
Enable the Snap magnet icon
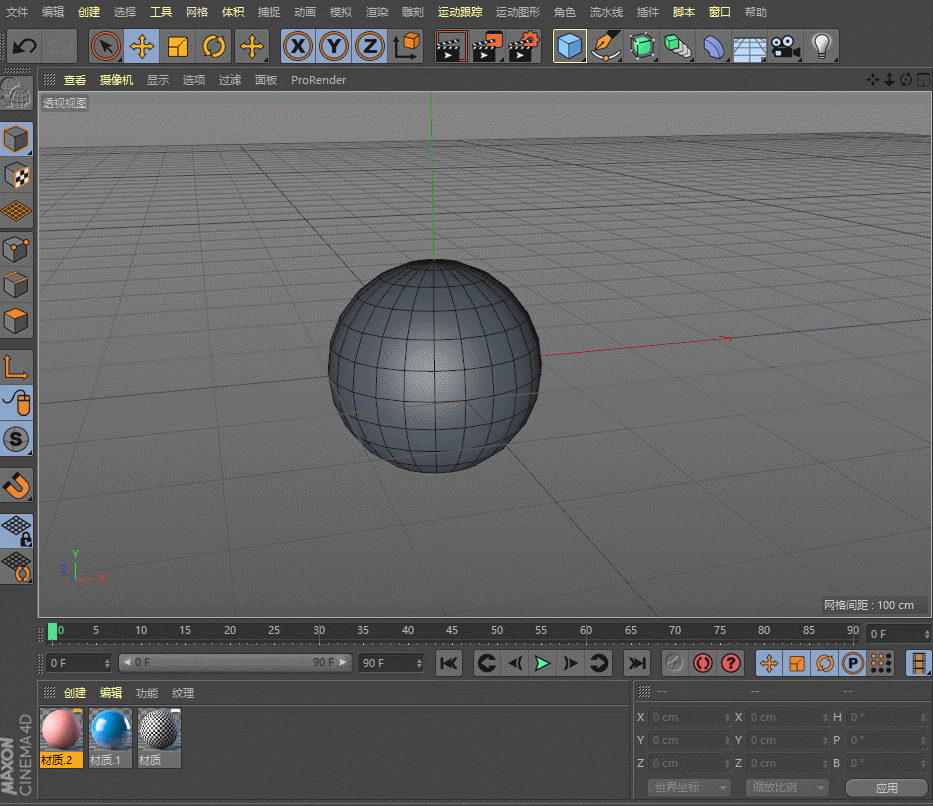[x=17, y=486]
